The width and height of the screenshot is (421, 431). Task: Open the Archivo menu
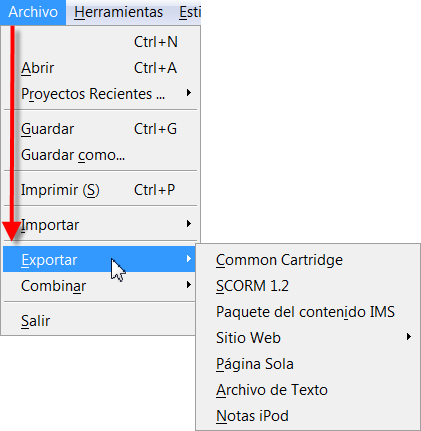(33, 12)
